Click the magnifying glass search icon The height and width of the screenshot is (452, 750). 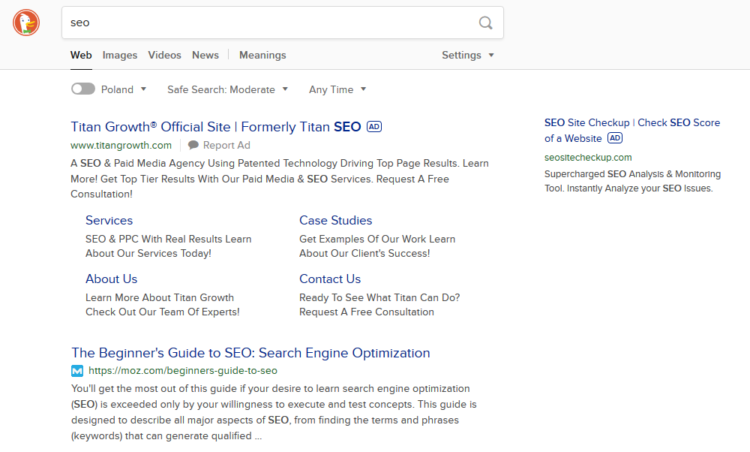coord(485,23)
